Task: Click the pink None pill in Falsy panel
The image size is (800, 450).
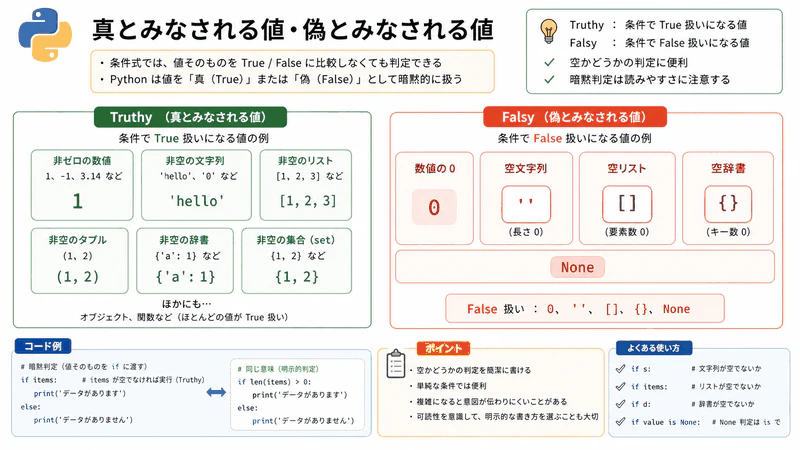Action: click(x=578, y=267)
